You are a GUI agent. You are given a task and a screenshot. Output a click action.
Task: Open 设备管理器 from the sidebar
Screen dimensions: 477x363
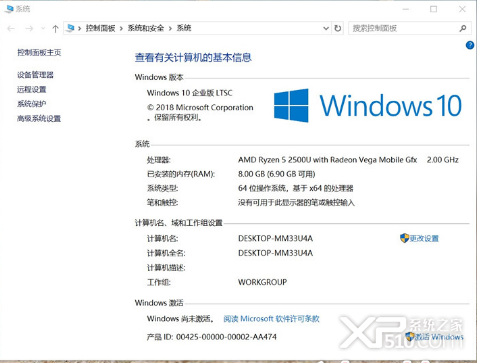35,75
